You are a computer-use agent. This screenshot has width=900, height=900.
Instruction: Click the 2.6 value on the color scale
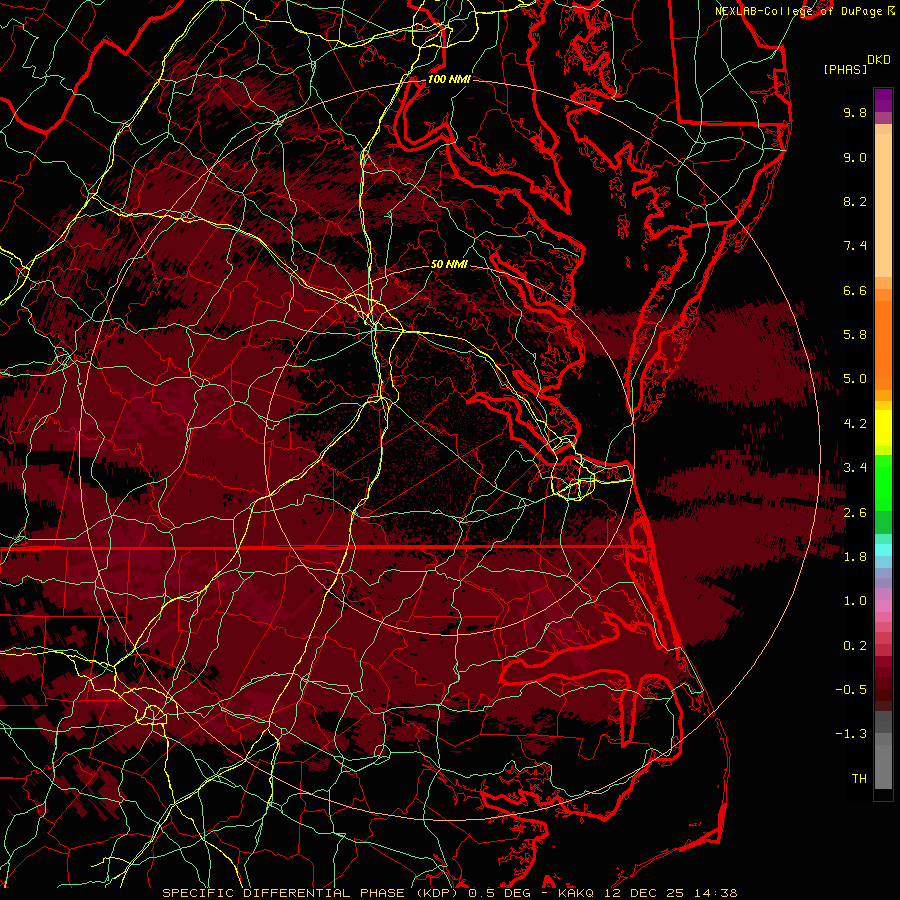point(855,513)
